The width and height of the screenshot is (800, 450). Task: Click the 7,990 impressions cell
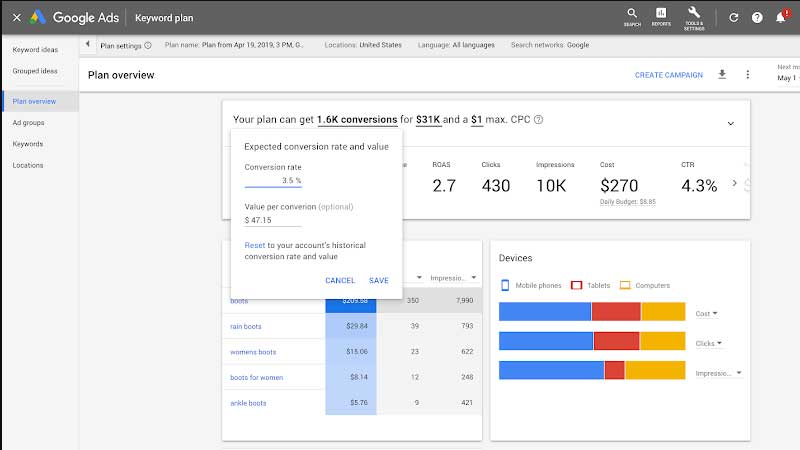(x=464, y=301)
